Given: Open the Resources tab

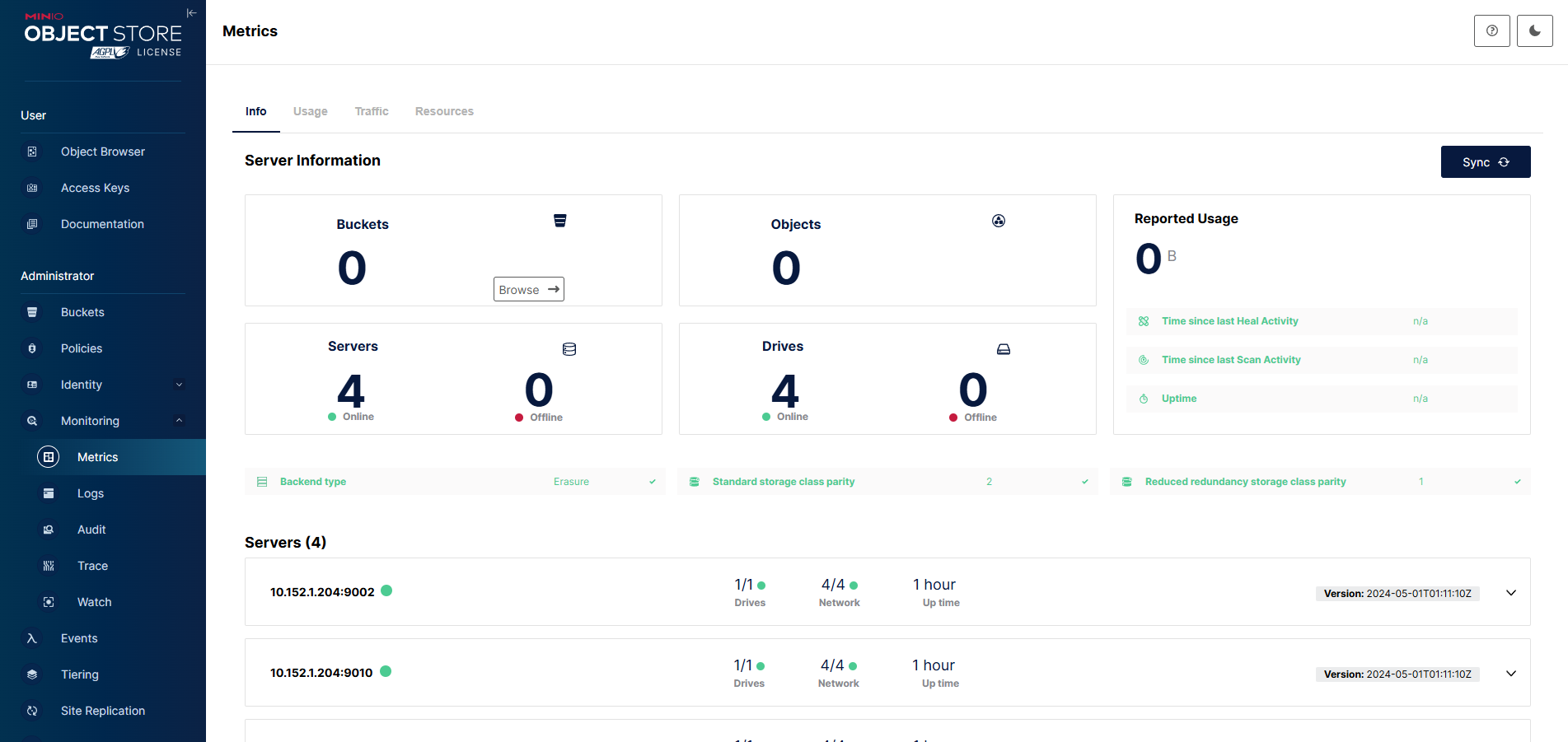Looking at the screenshot, I should (x=444, y=111).
